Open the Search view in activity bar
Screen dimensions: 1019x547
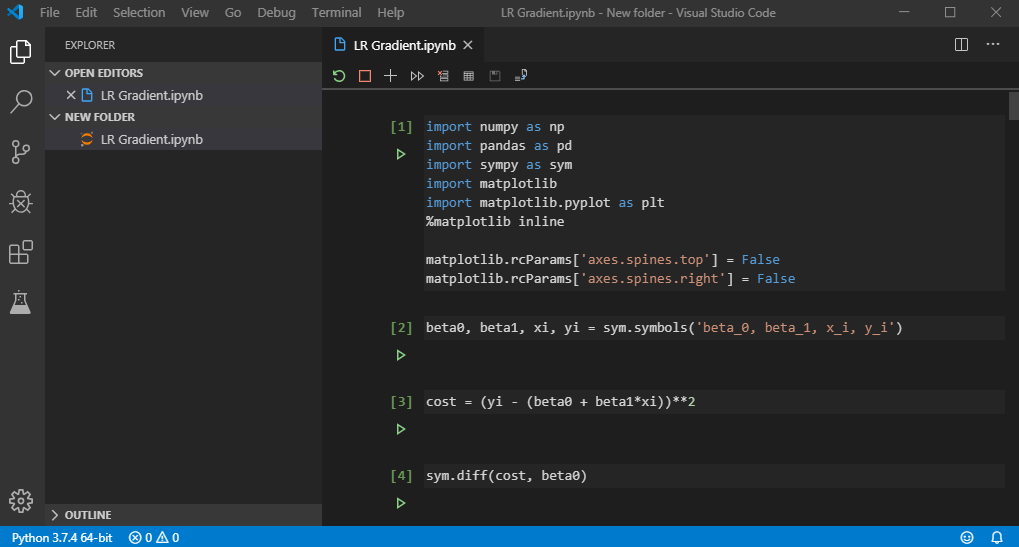pyautogui.click(x=21, y=101)
